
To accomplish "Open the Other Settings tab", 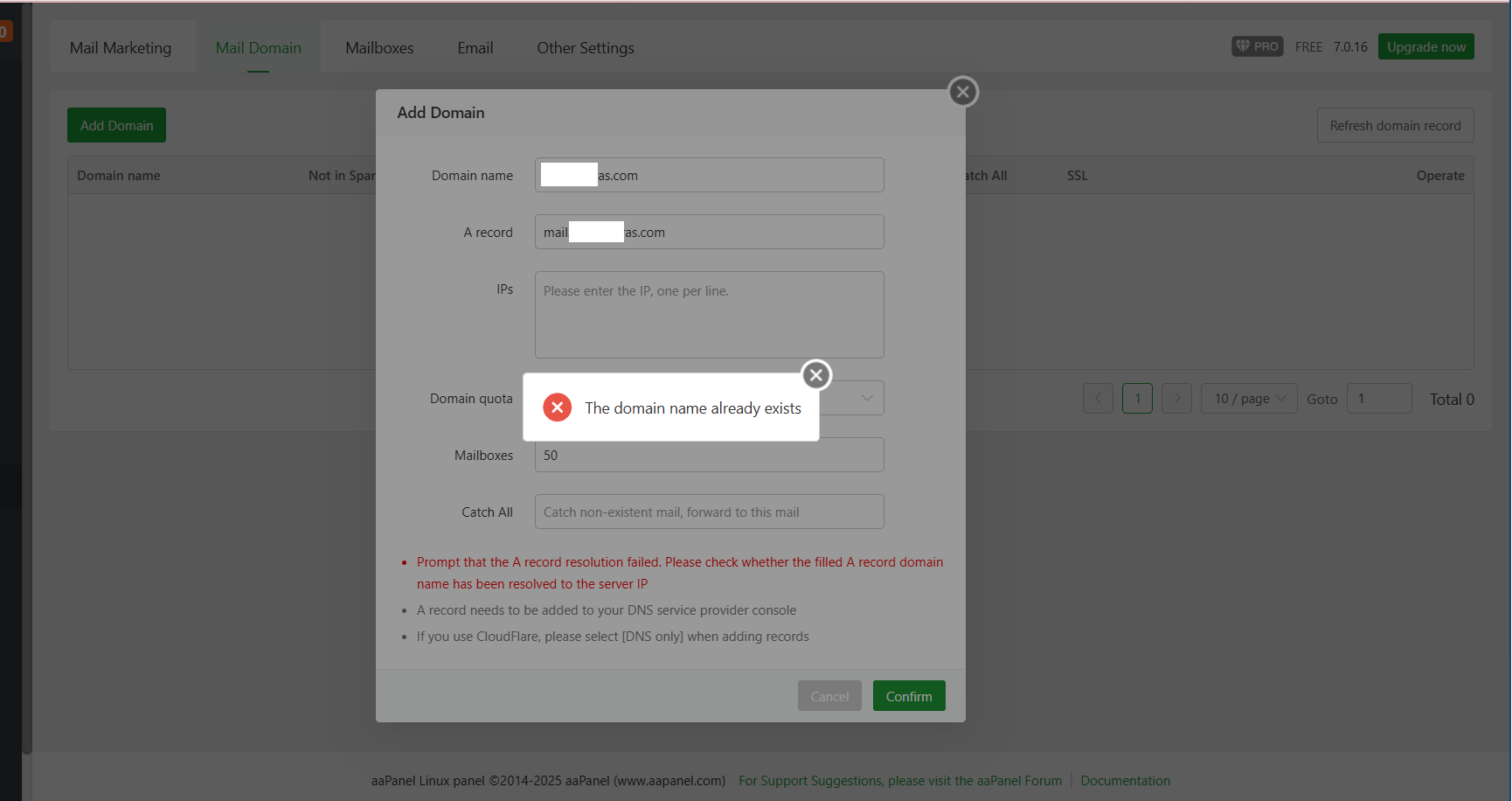I will pos(586,48).
